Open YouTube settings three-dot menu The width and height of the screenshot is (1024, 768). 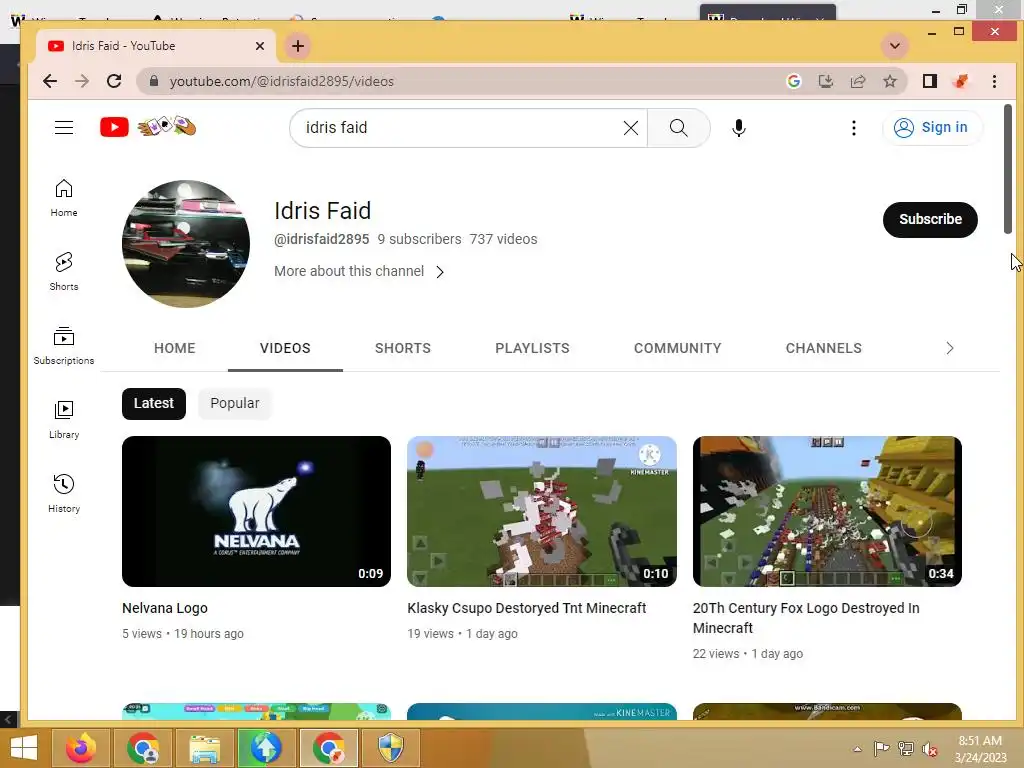tap(854, 128)
